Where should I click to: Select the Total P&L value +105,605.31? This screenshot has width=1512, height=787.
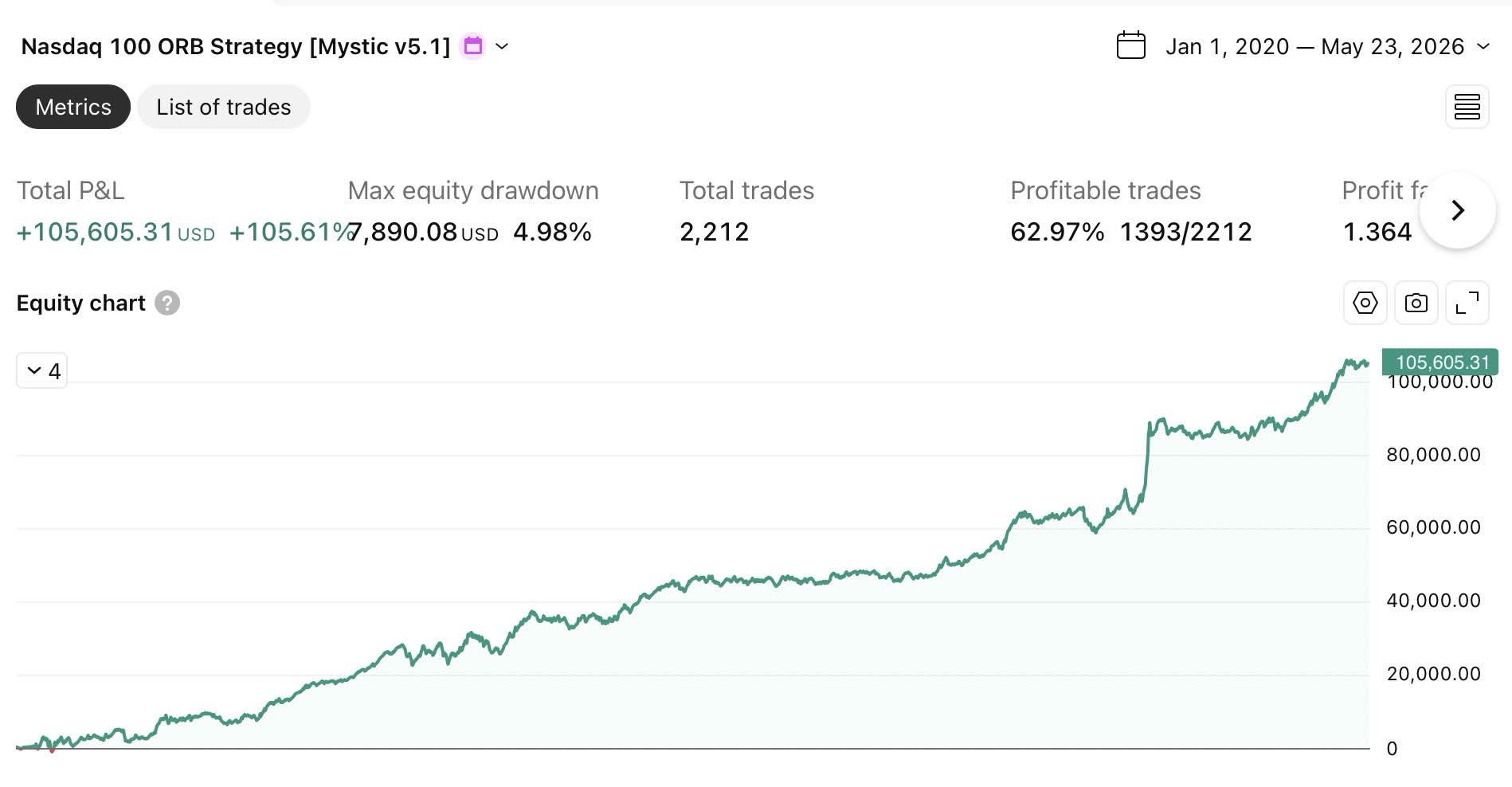(x=95, y=232)
